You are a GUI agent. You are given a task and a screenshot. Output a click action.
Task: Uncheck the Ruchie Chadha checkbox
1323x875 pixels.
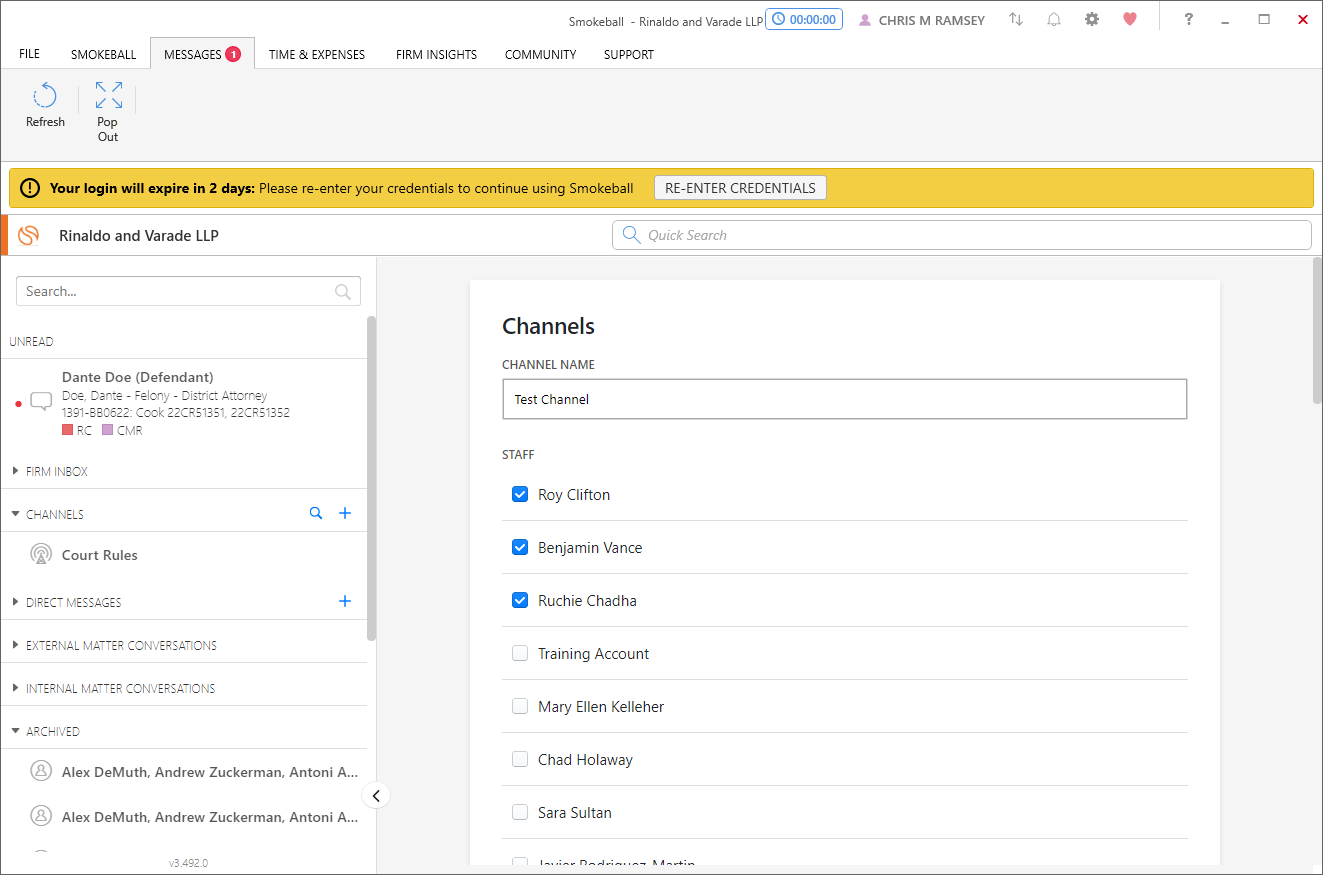[x=520, y=600]
